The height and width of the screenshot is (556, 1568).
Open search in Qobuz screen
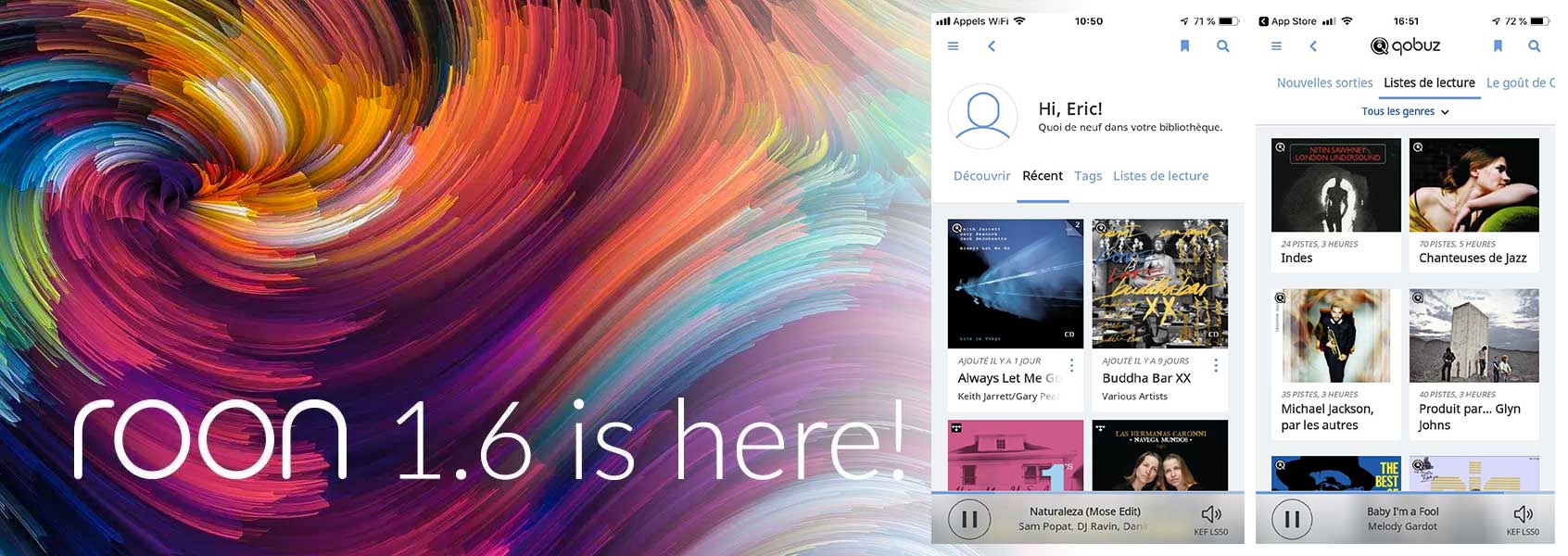pyautogui.click(x=1535, y=45)
